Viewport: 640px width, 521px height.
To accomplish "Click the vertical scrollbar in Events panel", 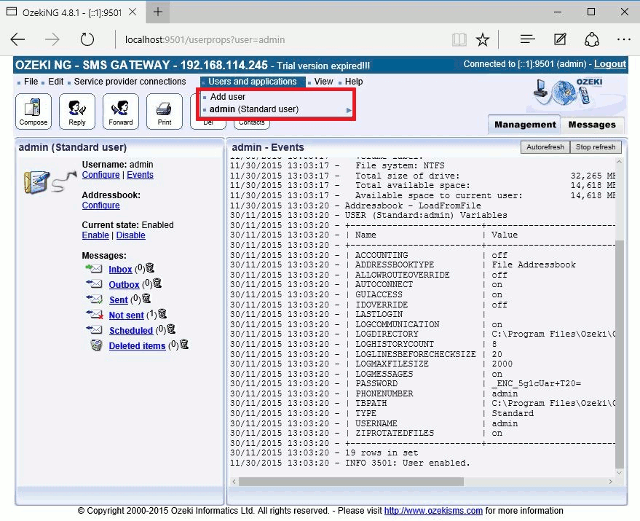I will [x=619, y=354].
